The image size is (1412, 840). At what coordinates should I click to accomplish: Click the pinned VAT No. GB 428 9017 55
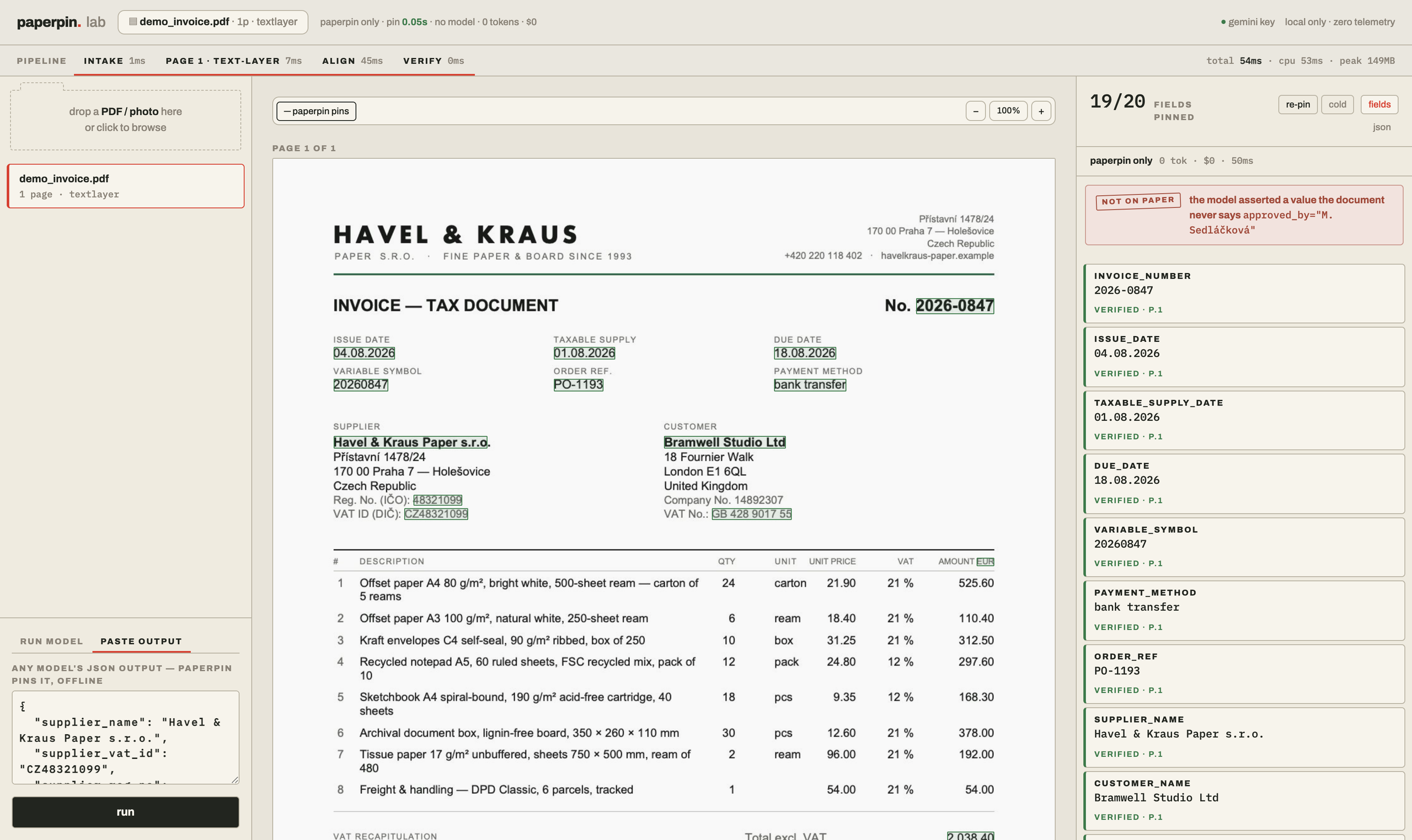click(x=752, y=514)
